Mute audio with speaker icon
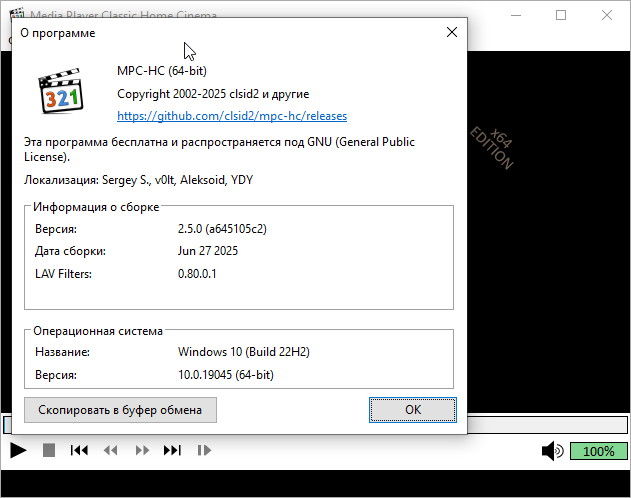 click(553, 451)
